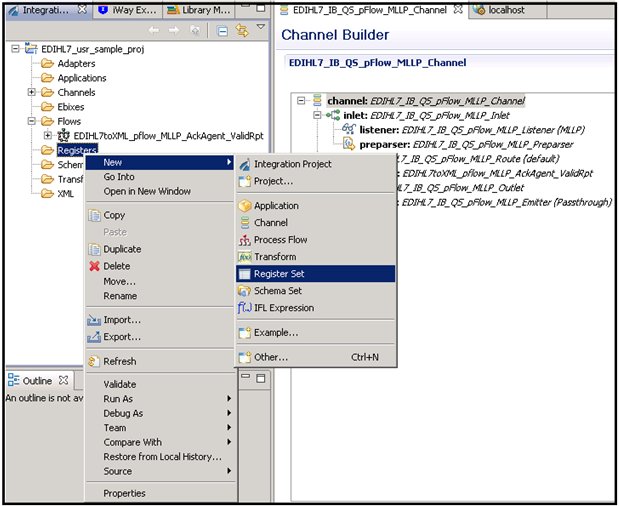The height and width of the screenshot is (506, 619).
Task: Click the Transform icon in submenu
Action: point(245,257)
